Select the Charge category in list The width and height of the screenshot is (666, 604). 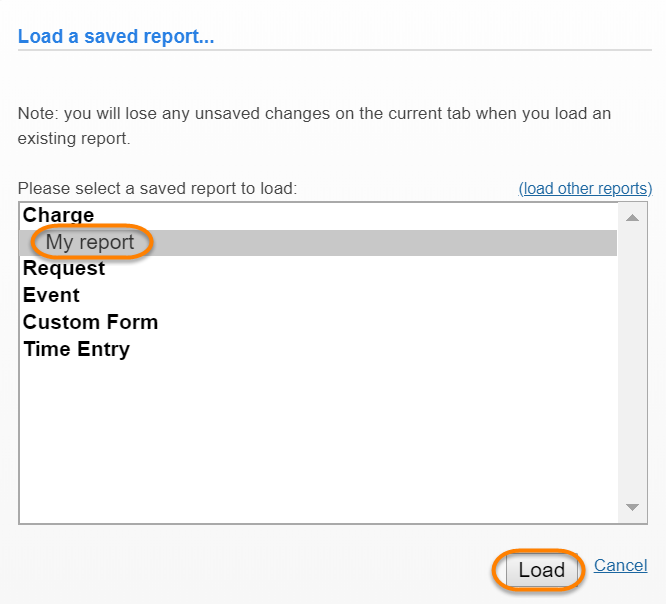click(59, 215)
